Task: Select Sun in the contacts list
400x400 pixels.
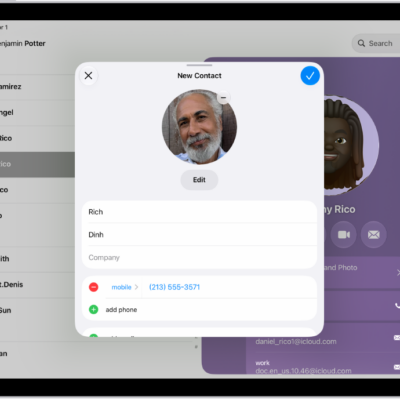Action: (x=37, y=311)
